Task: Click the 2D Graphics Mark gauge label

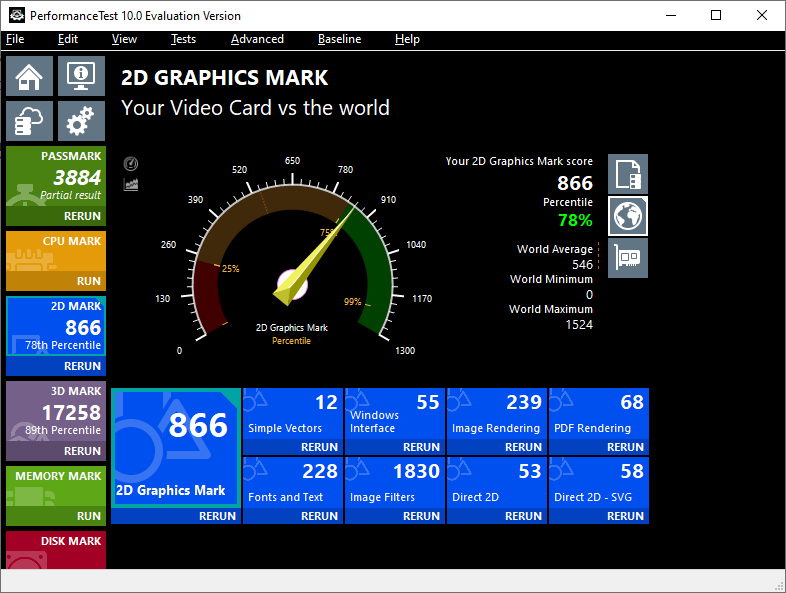Action: click(292, 328)
